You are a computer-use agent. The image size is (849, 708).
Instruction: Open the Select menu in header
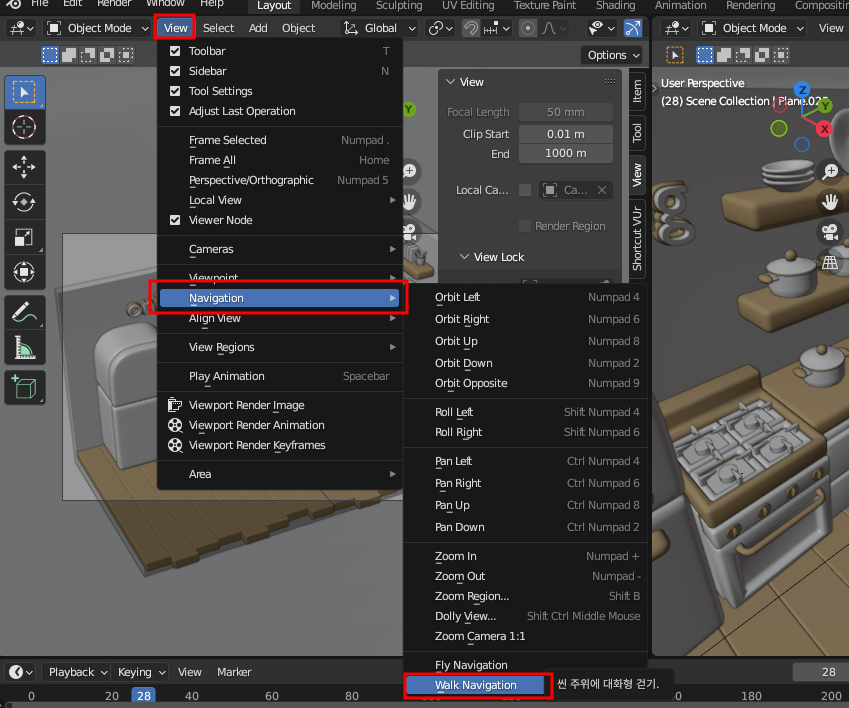(218, 28)
